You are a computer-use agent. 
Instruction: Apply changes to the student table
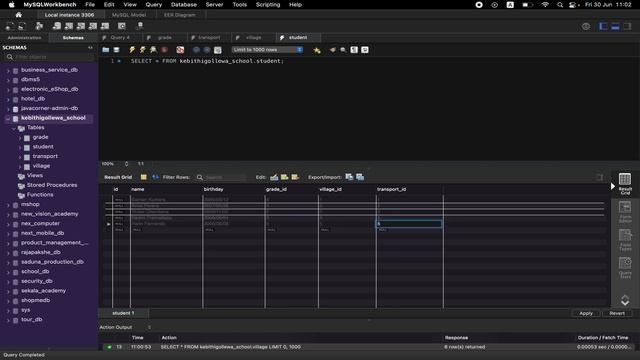click(x=586, y=313)
